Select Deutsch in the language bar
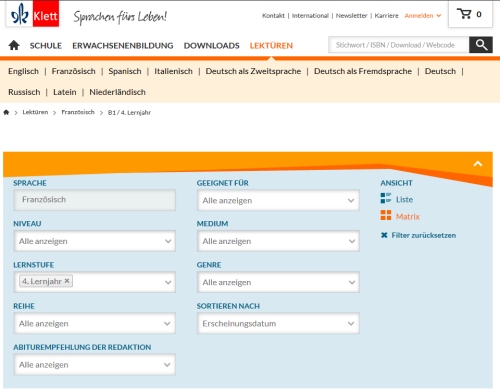500x391 pixels. (x=440, y=71)
